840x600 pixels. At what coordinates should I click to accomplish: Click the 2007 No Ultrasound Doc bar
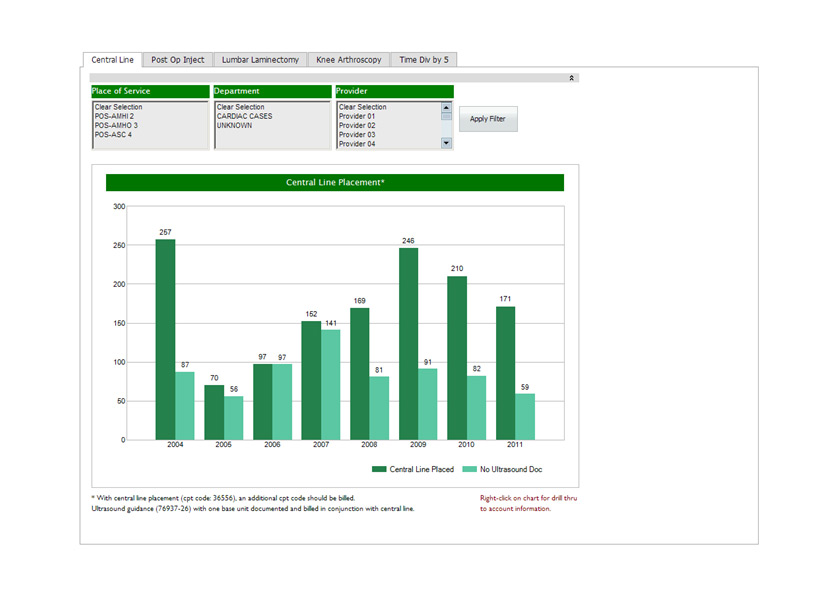coord(331,385)
